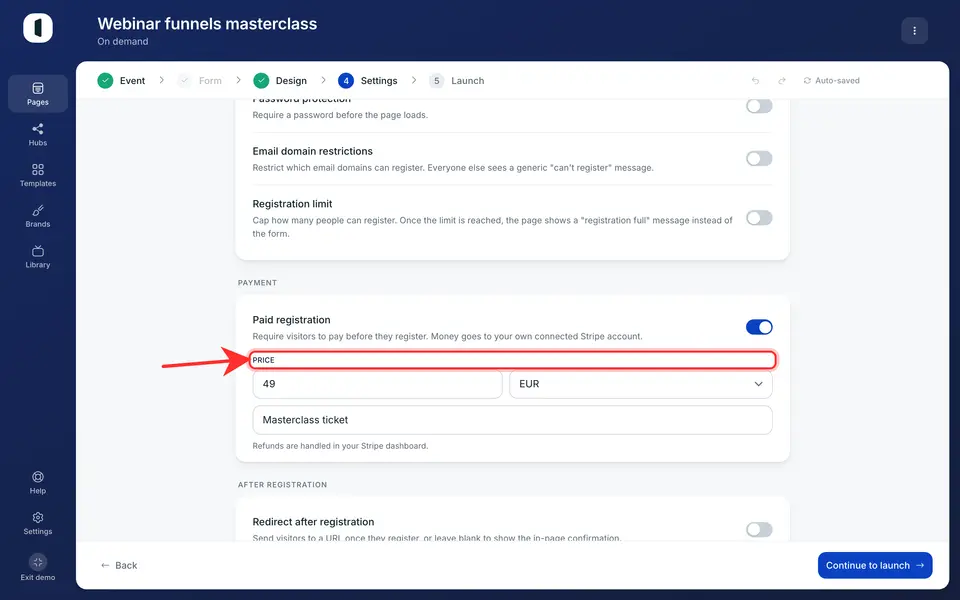
Task: Click Continue to launch button
Action: 875,566
